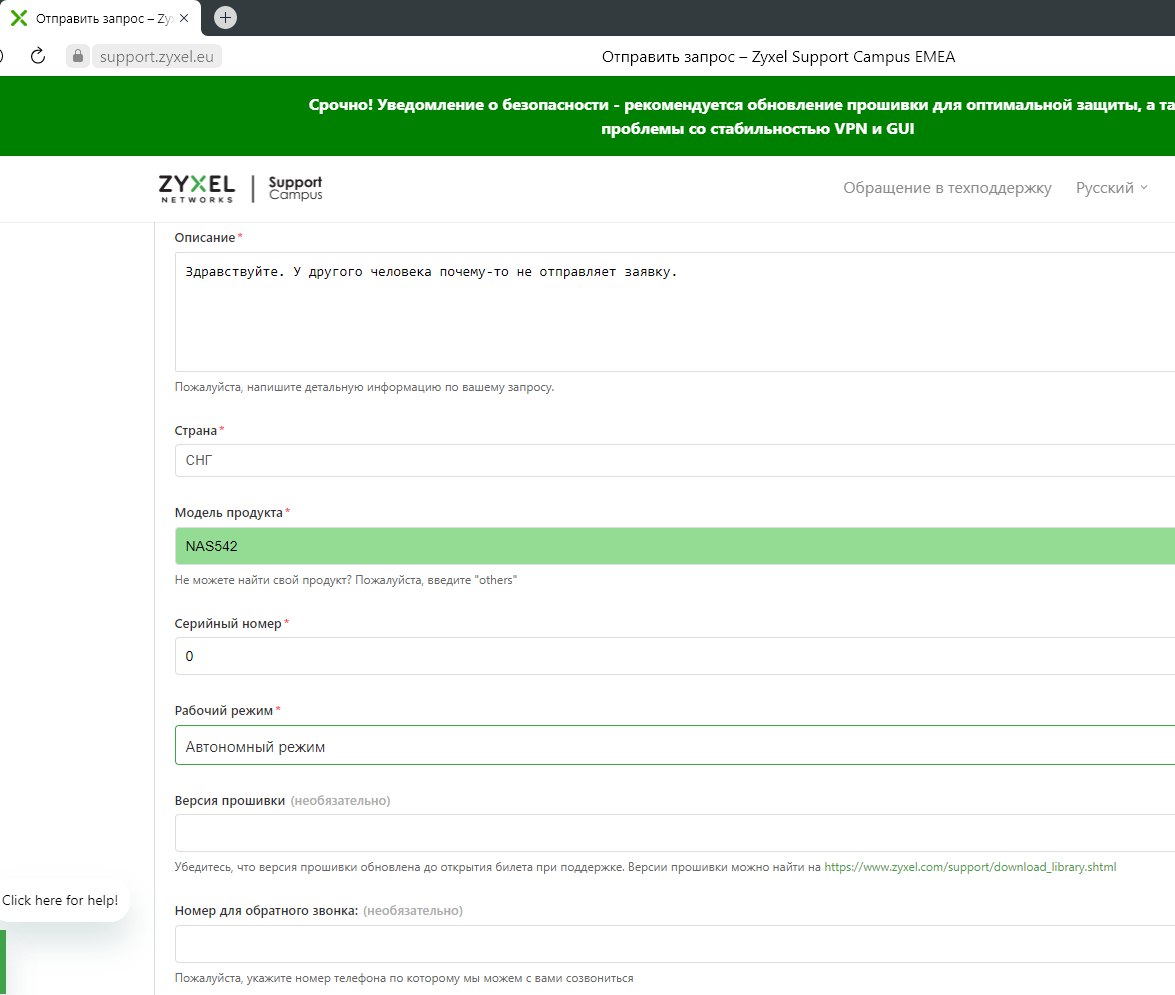This screenshot has height=995, width=1175.
Task: Click the Модель продукта field with NAS542
Action: pyautogui.click(x=674, y=546)
